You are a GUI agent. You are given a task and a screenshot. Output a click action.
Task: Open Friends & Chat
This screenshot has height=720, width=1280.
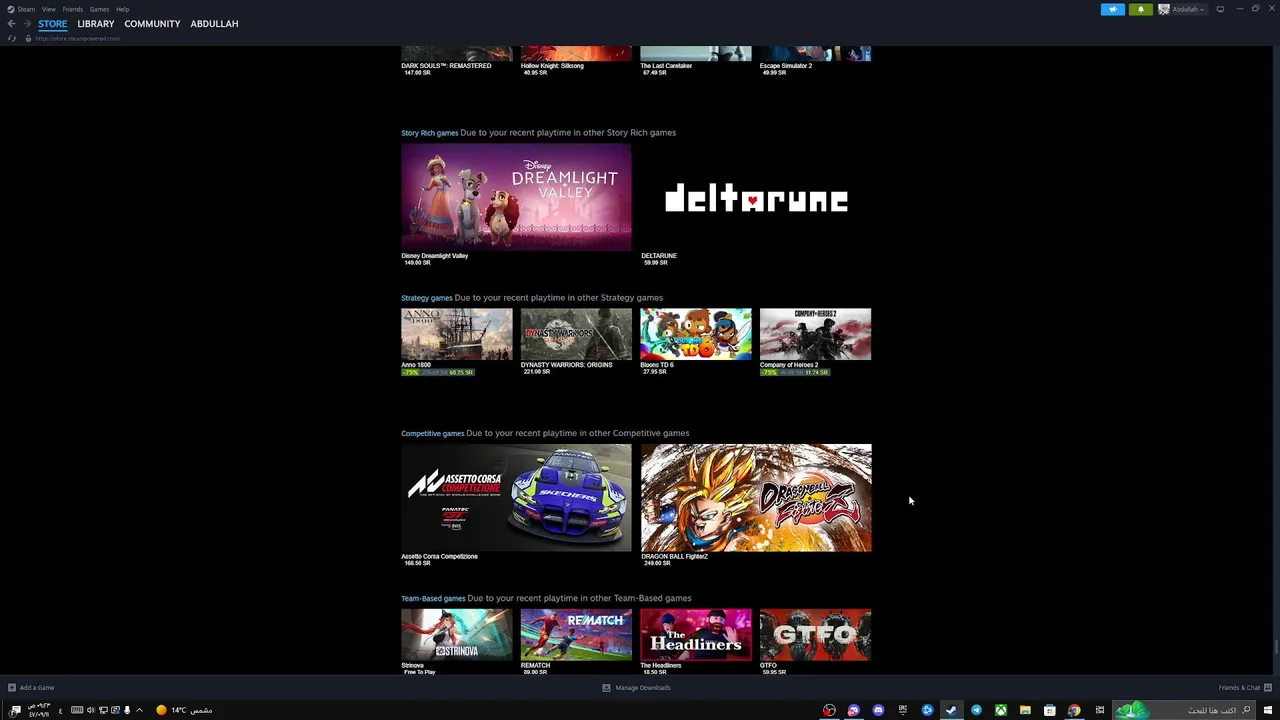(x=1245, y=688)
